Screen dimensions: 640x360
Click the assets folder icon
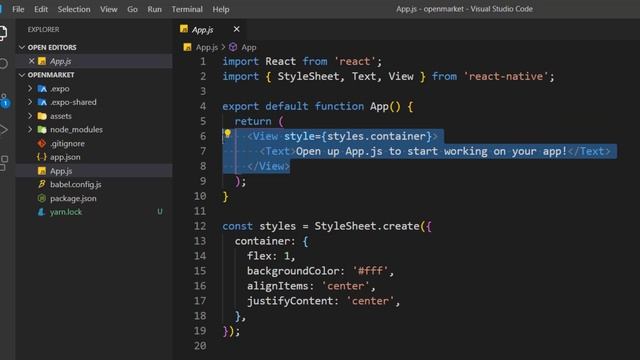42,116
